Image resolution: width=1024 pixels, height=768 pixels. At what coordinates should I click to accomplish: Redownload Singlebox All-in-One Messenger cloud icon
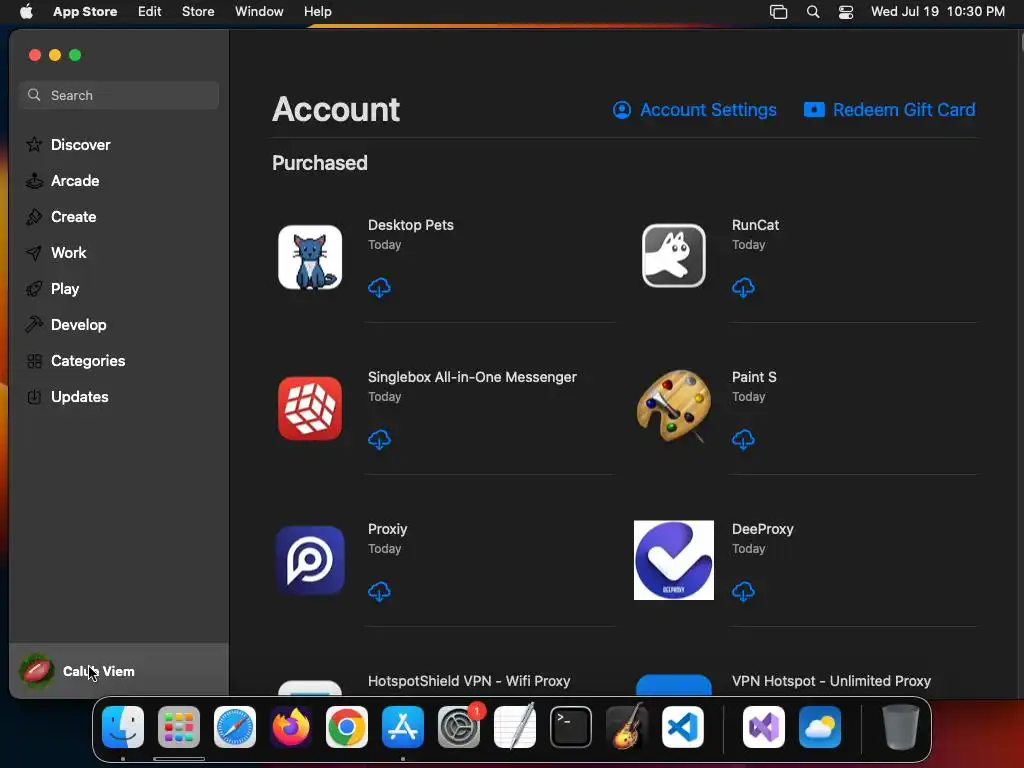(x=379, y=440)
